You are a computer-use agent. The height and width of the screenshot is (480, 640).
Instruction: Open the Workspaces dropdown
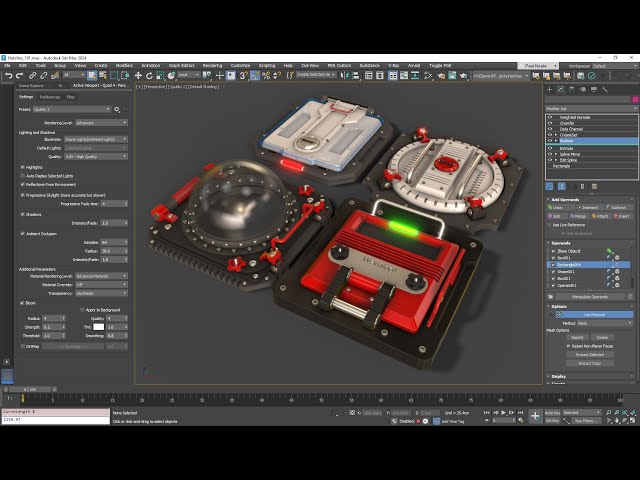[615, 66]
